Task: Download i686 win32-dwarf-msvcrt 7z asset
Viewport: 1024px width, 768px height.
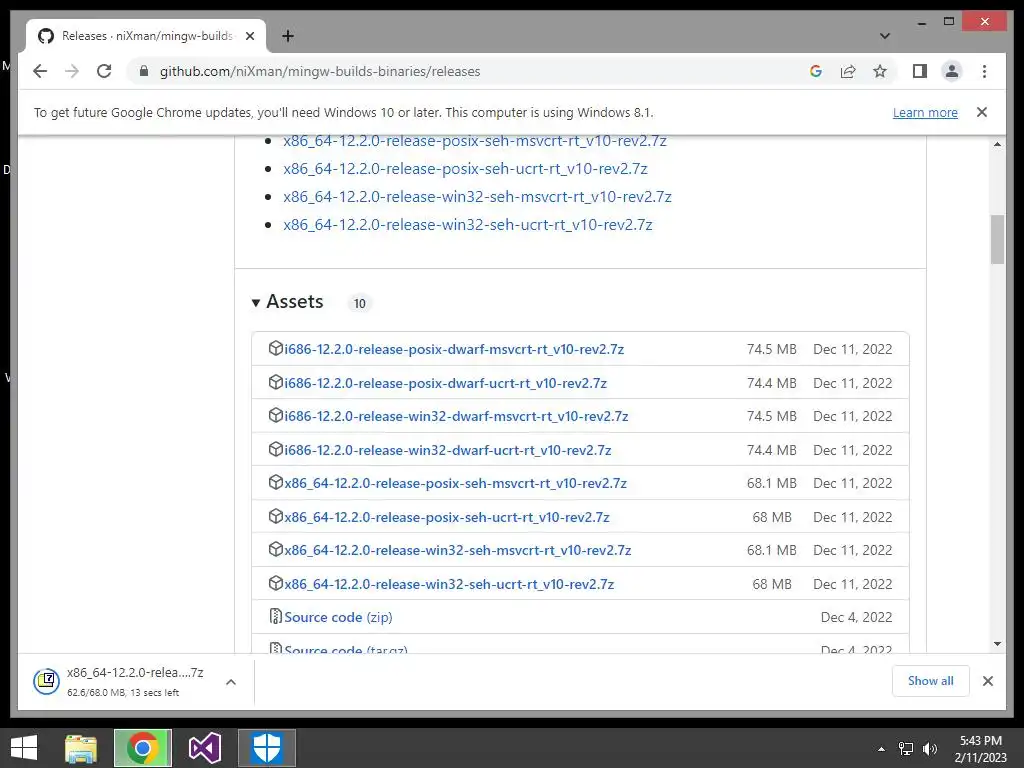Action: click(x=456, y=417)
